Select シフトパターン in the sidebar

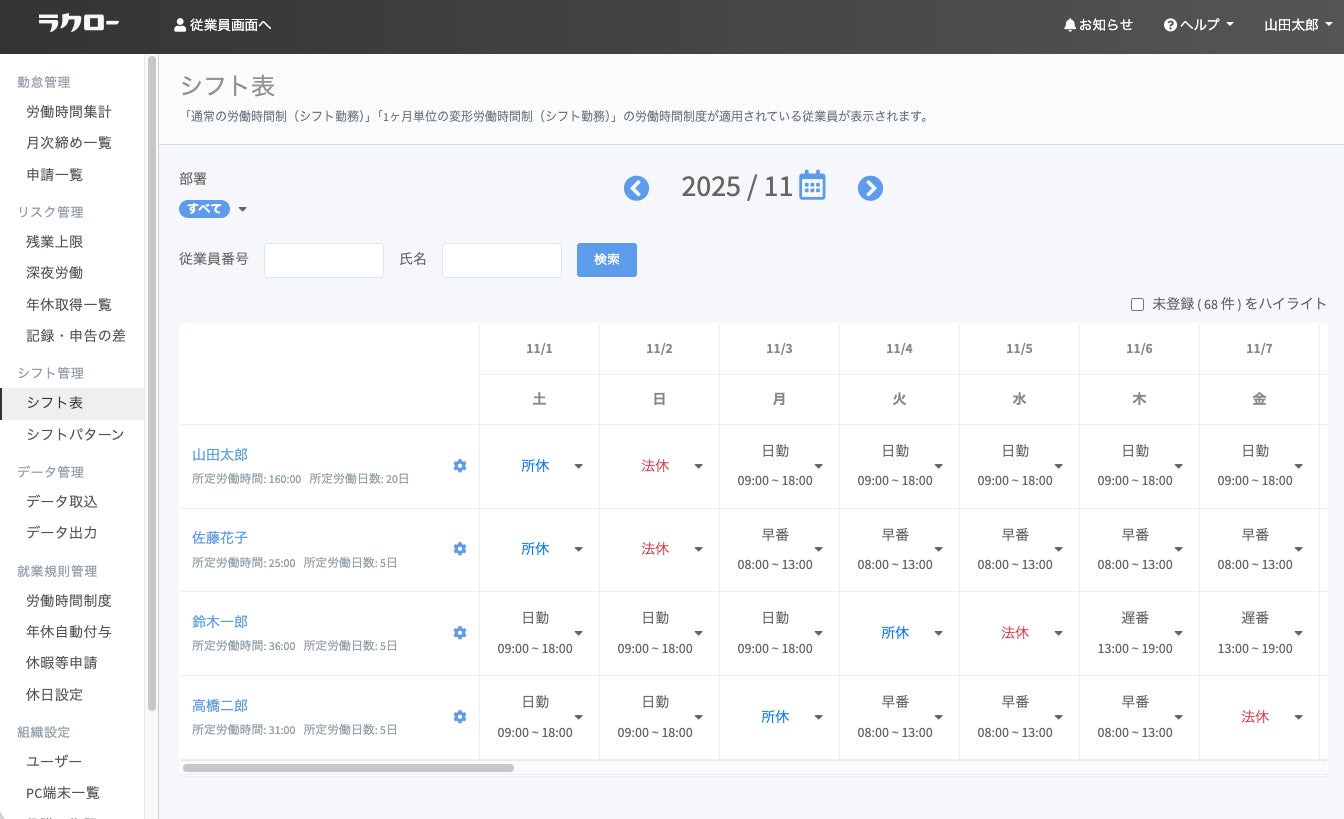tap(75, 434)
